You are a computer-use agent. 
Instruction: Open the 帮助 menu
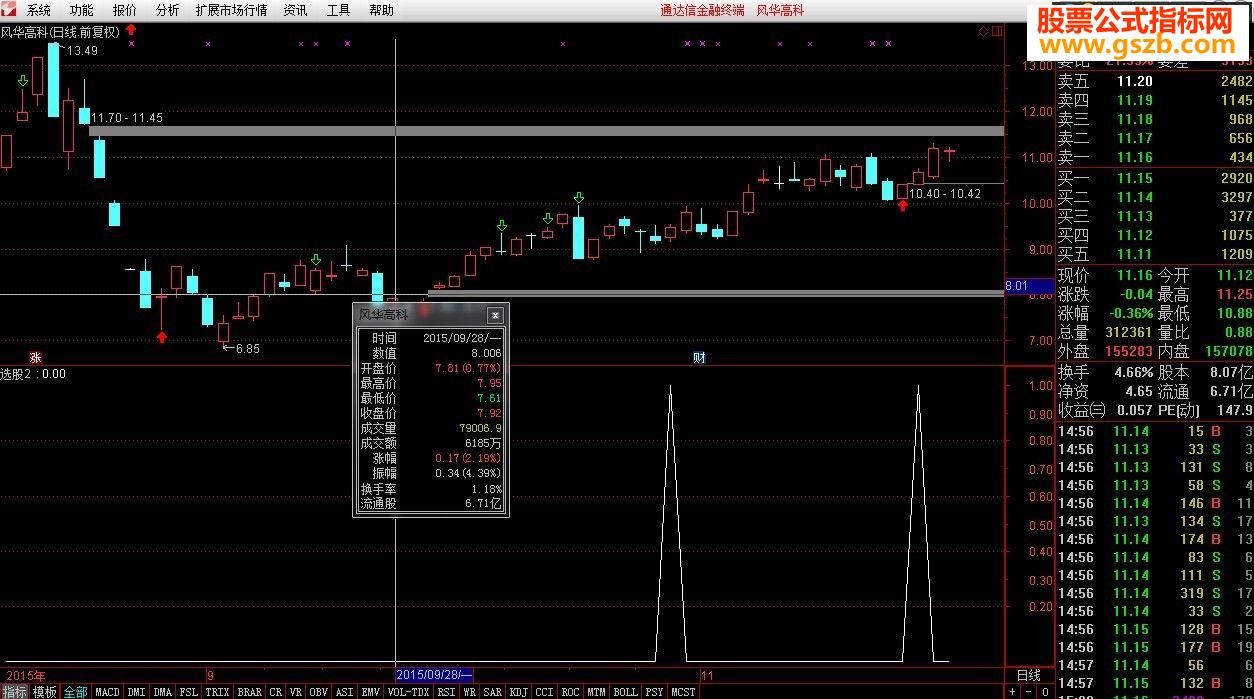[381, 10]
